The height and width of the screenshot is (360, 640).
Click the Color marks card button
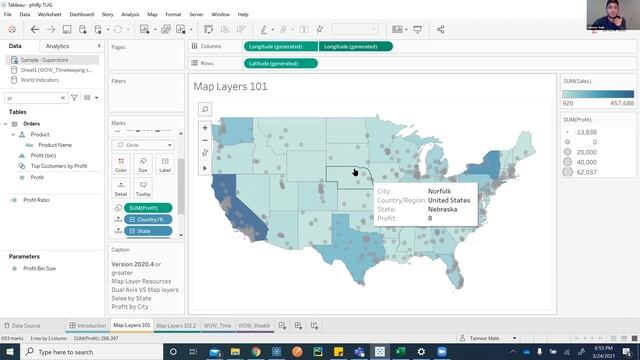pyautogui.click(x=121, y=164)
